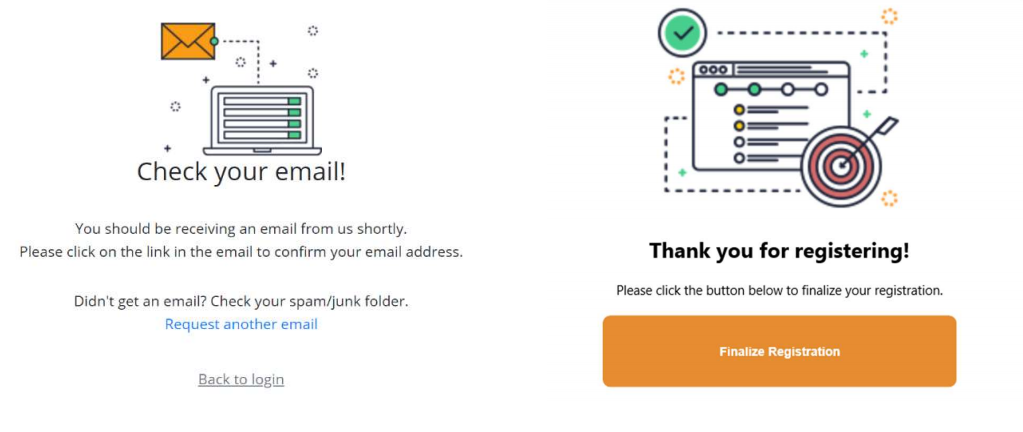Click the red bullseye target icon

pyautogui.click(x=841, y=166)
